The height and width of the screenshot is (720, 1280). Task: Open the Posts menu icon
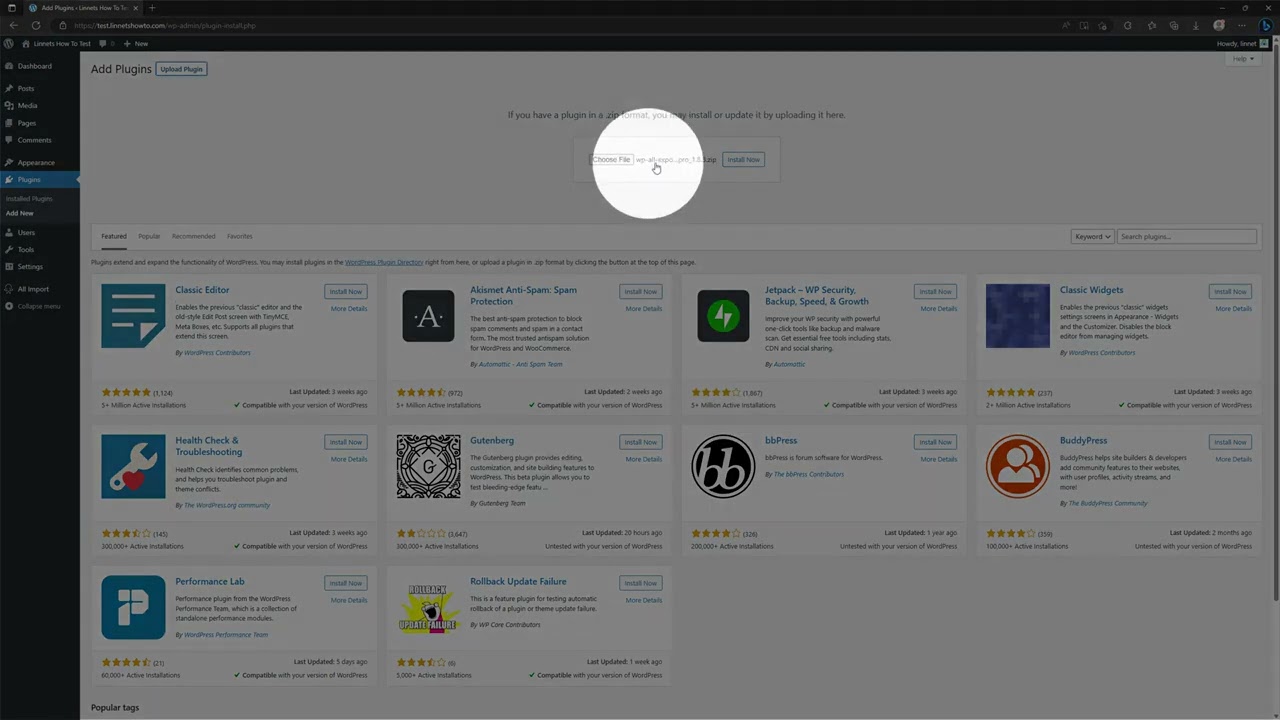(x=9, y=88)
